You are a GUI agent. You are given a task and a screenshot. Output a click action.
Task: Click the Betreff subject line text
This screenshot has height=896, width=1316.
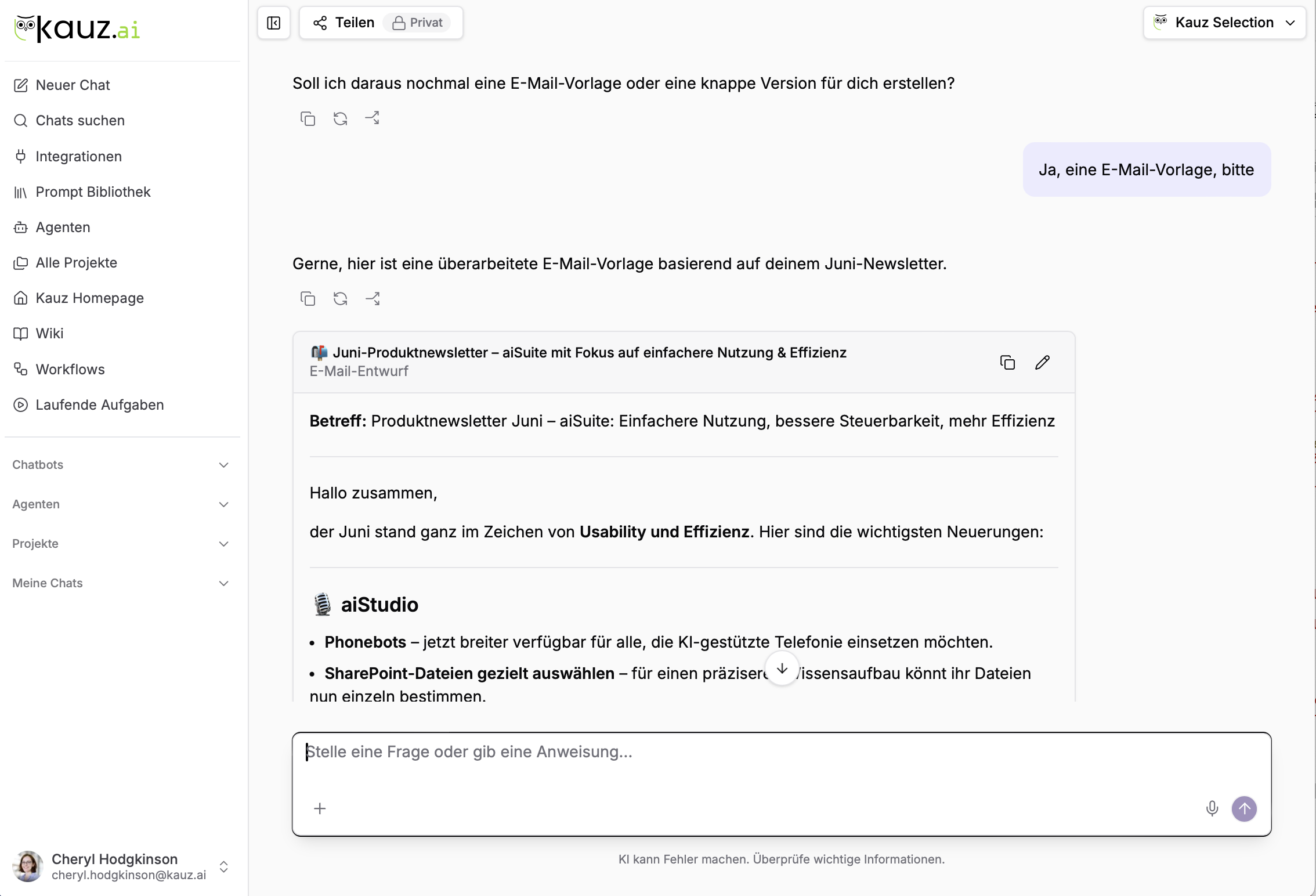(682, 421)
